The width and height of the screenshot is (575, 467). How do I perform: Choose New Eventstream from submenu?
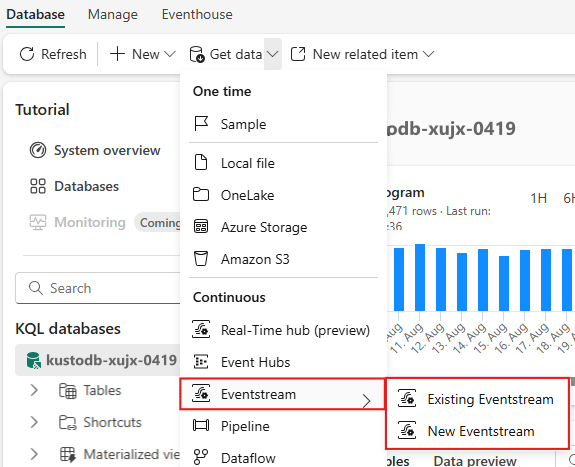pos(477,431)
